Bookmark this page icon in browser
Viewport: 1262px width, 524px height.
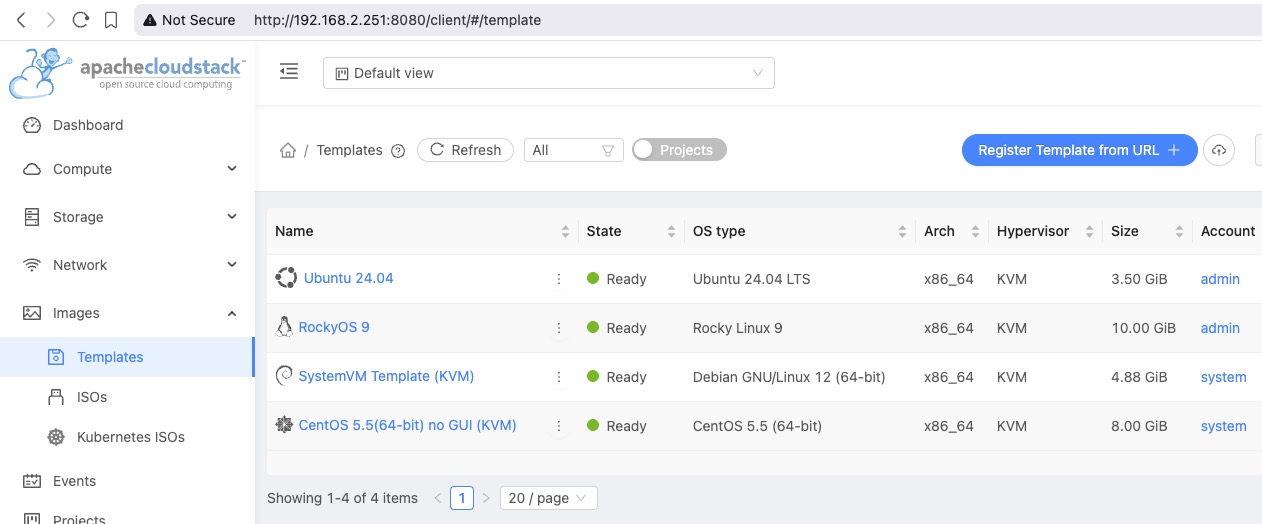[x=111, y=19]
